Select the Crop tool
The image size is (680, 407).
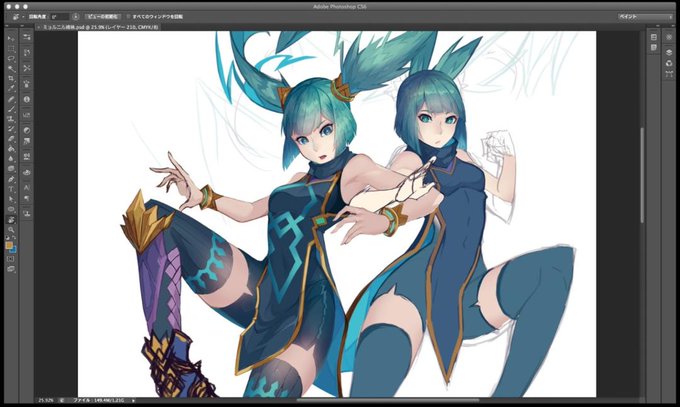[11, 79]
